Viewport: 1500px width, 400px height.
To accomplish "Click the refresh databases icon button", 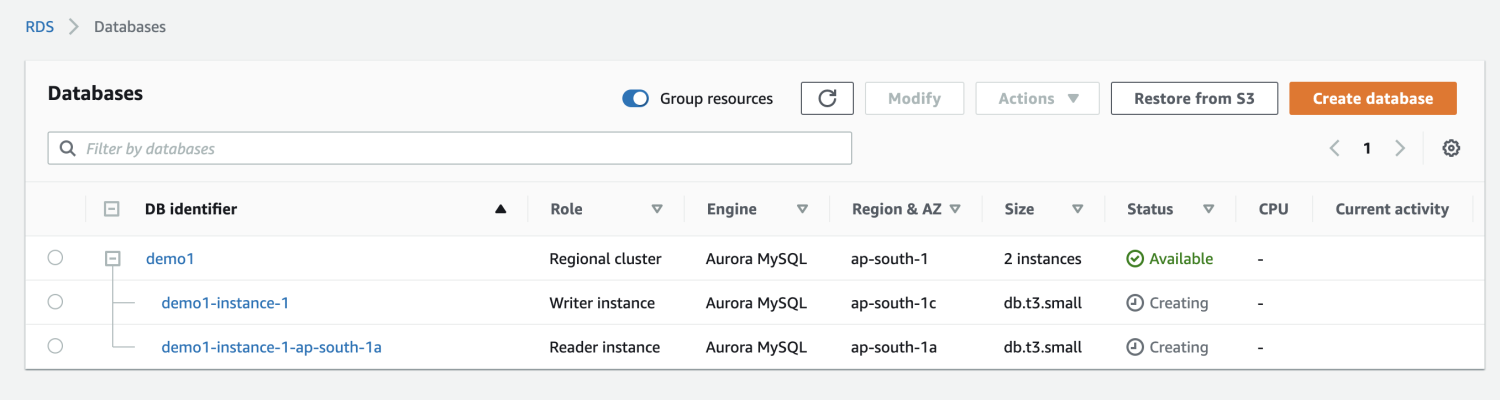I will (x=827, y=98).
